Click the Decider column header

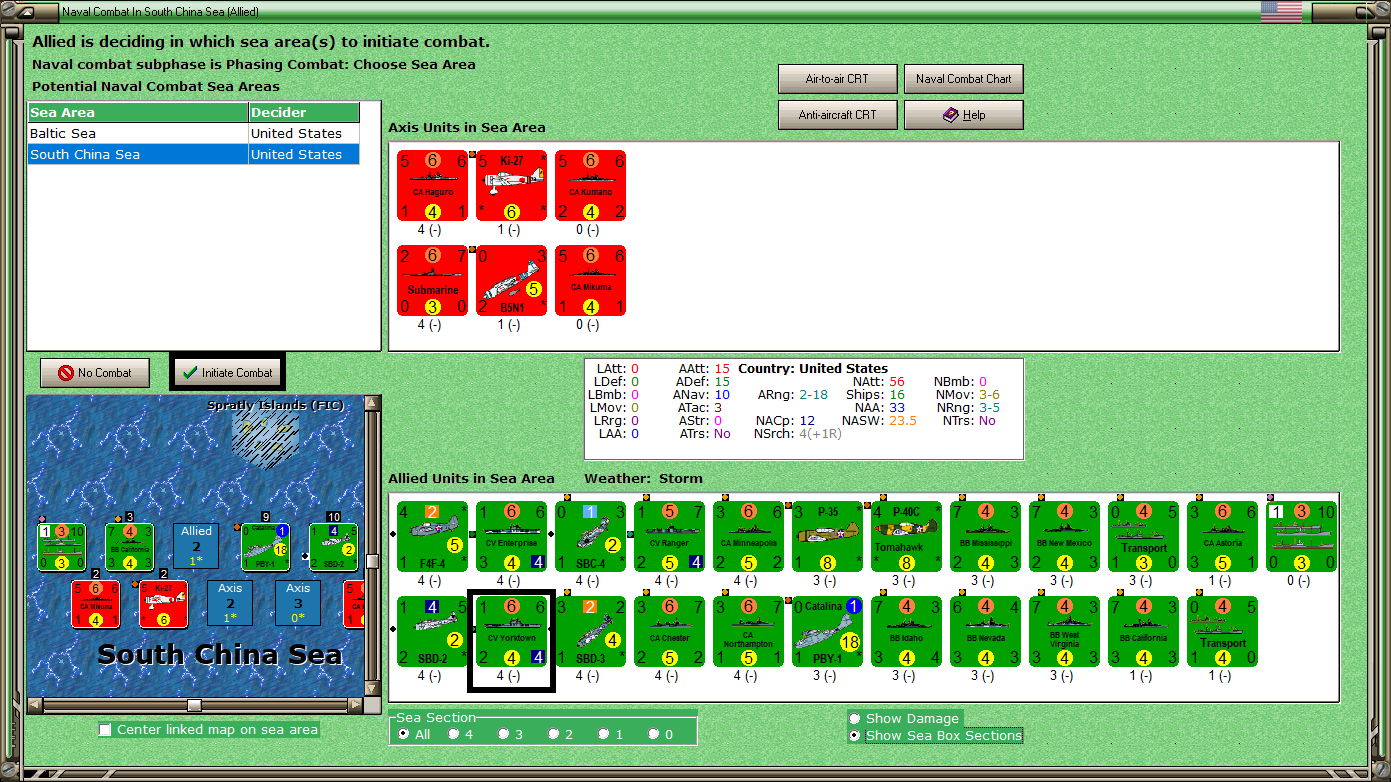point(304,112)
